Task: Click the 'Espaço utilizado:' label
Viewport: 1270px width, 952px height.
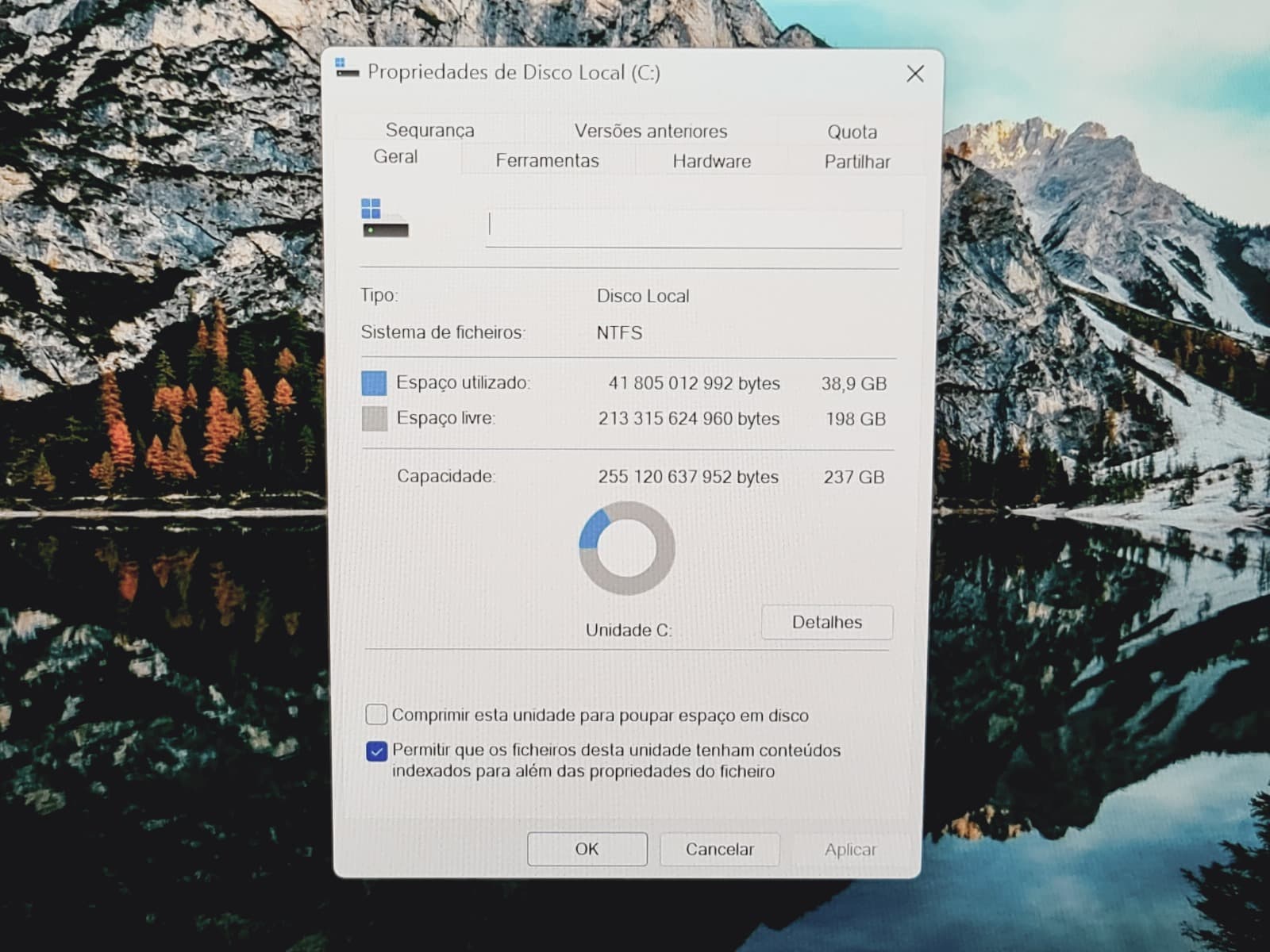Action: [x=463, y=382]
